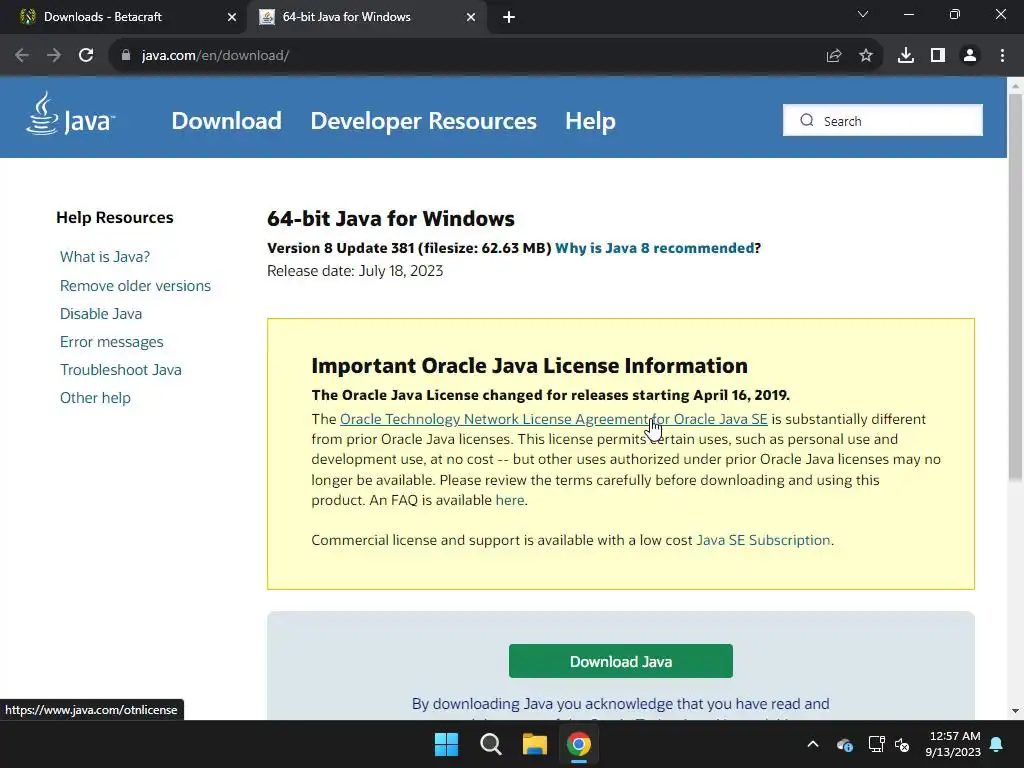Click the address bar URL
Image resolution: width=1024 pixels, height=768 pixels.
216,56
